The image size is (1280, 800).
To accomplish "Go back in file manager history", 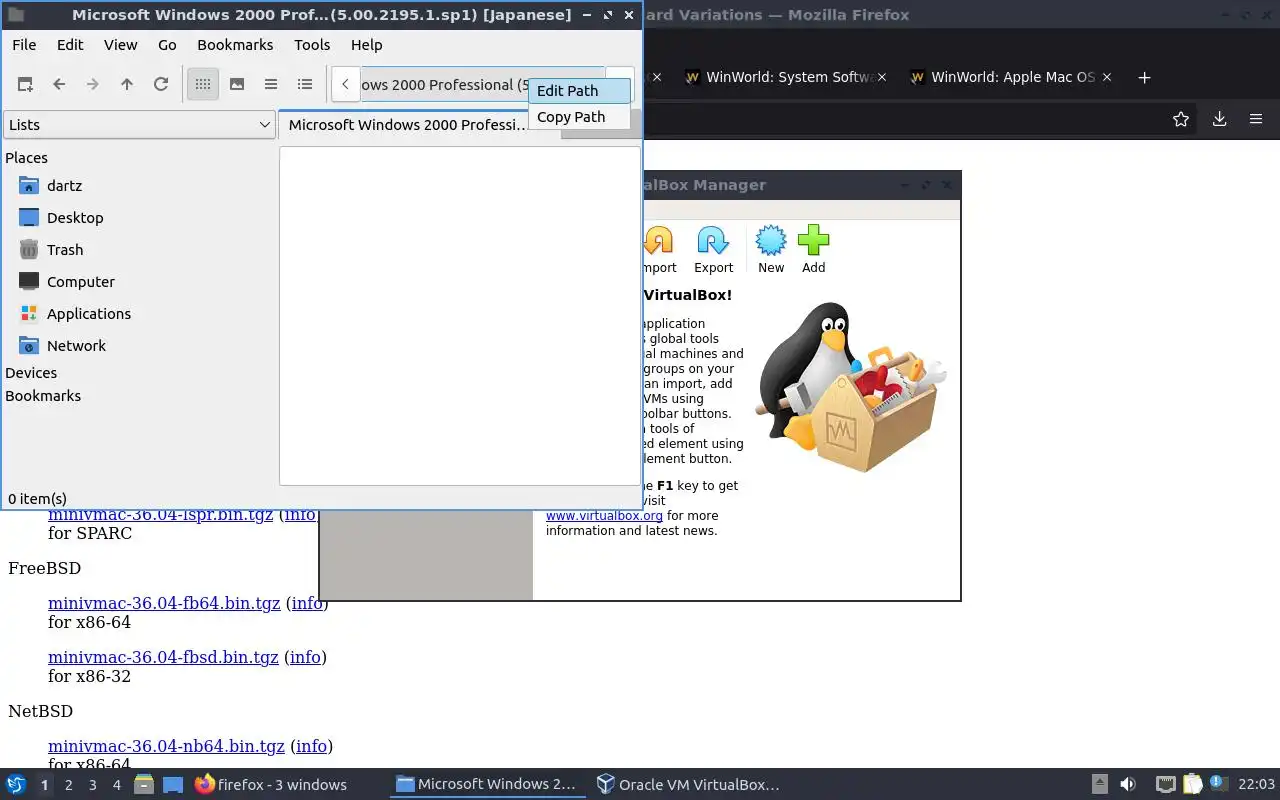I will point(59,85).
